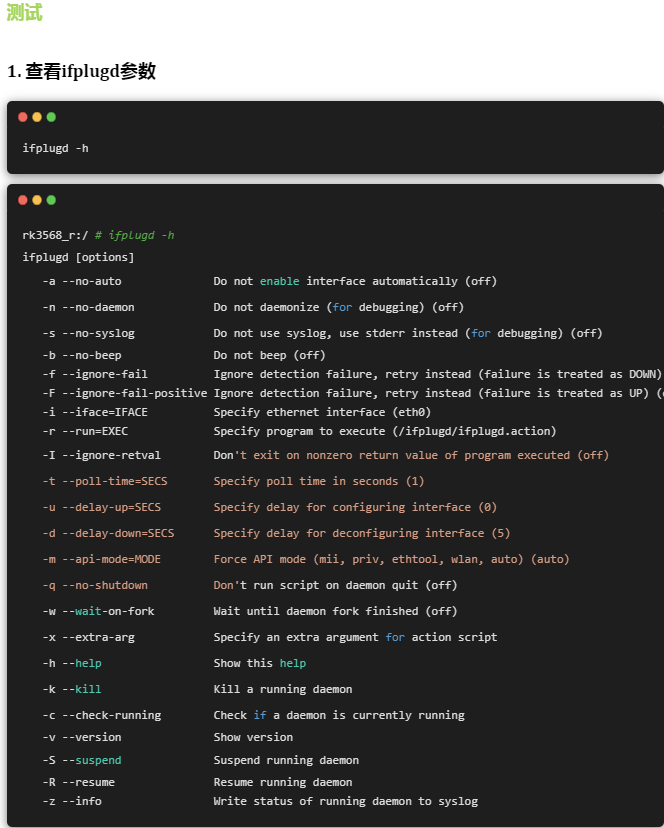Viewport: 664px width, 828px height.
Task: Click the '-c --check-running' option
Action: (x=101, y=715)
